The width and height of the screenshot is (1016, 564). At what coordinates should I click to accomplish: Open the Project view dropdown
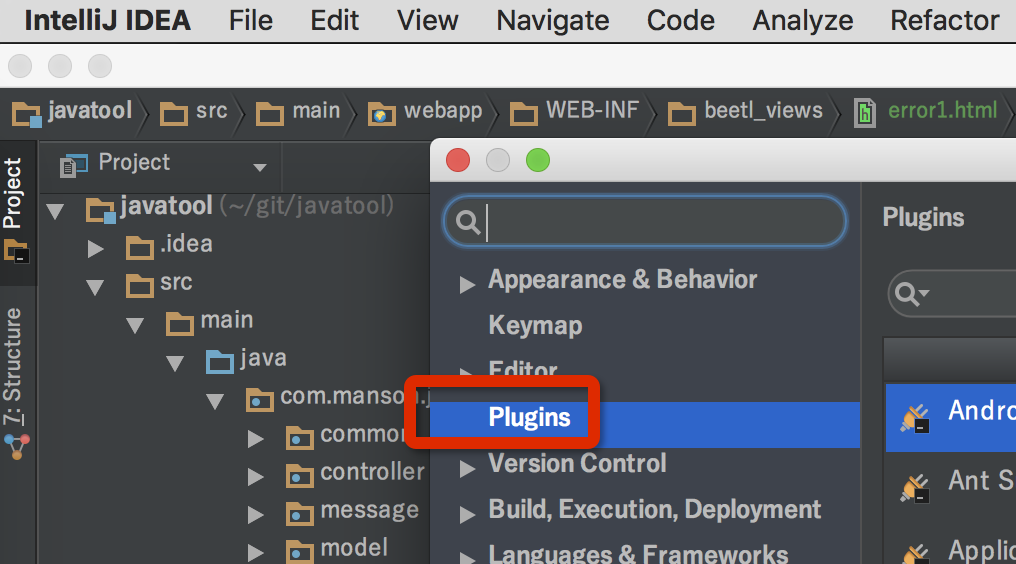click(260, 168)
